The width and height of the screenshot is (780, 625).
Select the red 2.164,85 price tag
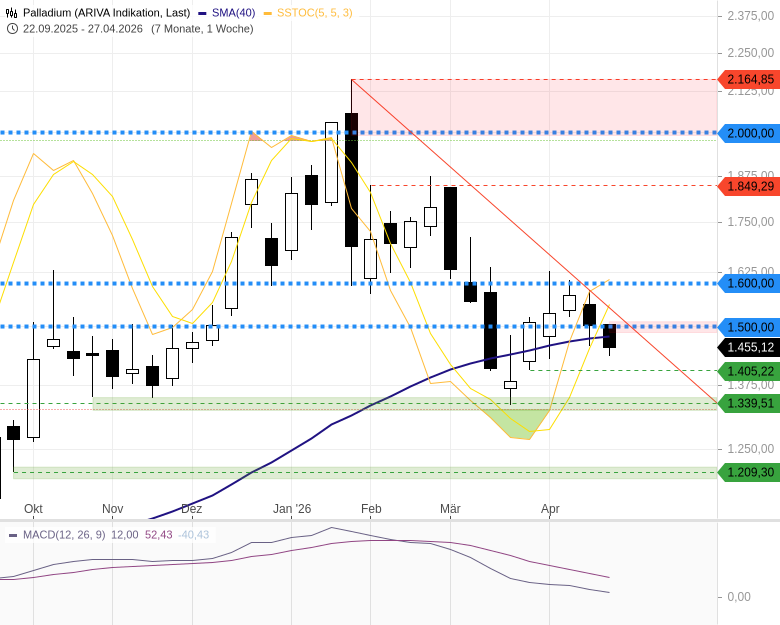749,79
